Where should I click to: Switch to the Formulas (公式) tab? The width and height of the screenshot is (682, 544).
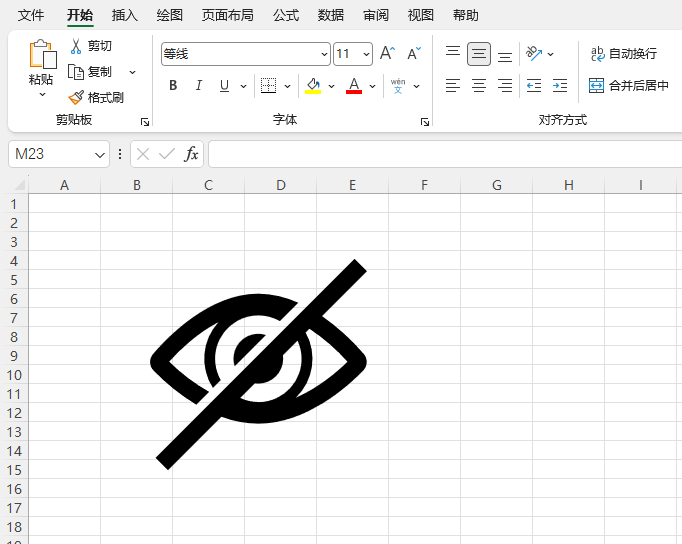click(286, 15)
